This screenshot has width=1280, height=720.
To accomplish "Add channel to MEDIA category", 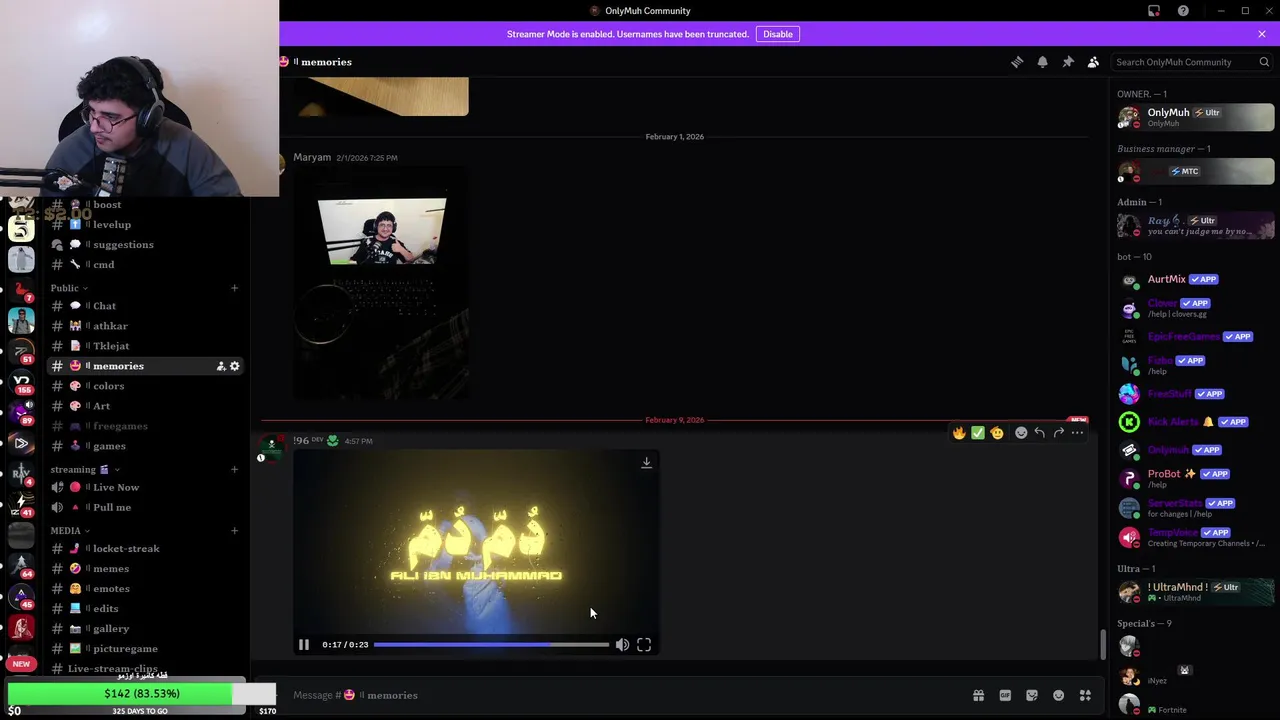I will pos(234,531).
